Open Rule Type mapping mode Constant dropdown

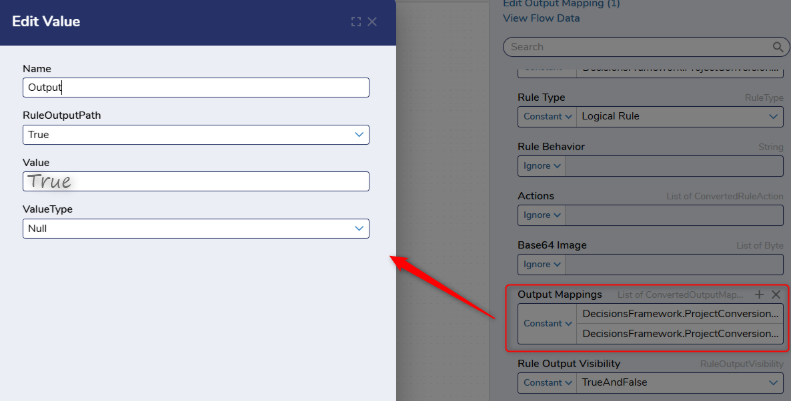pos(547,117)
